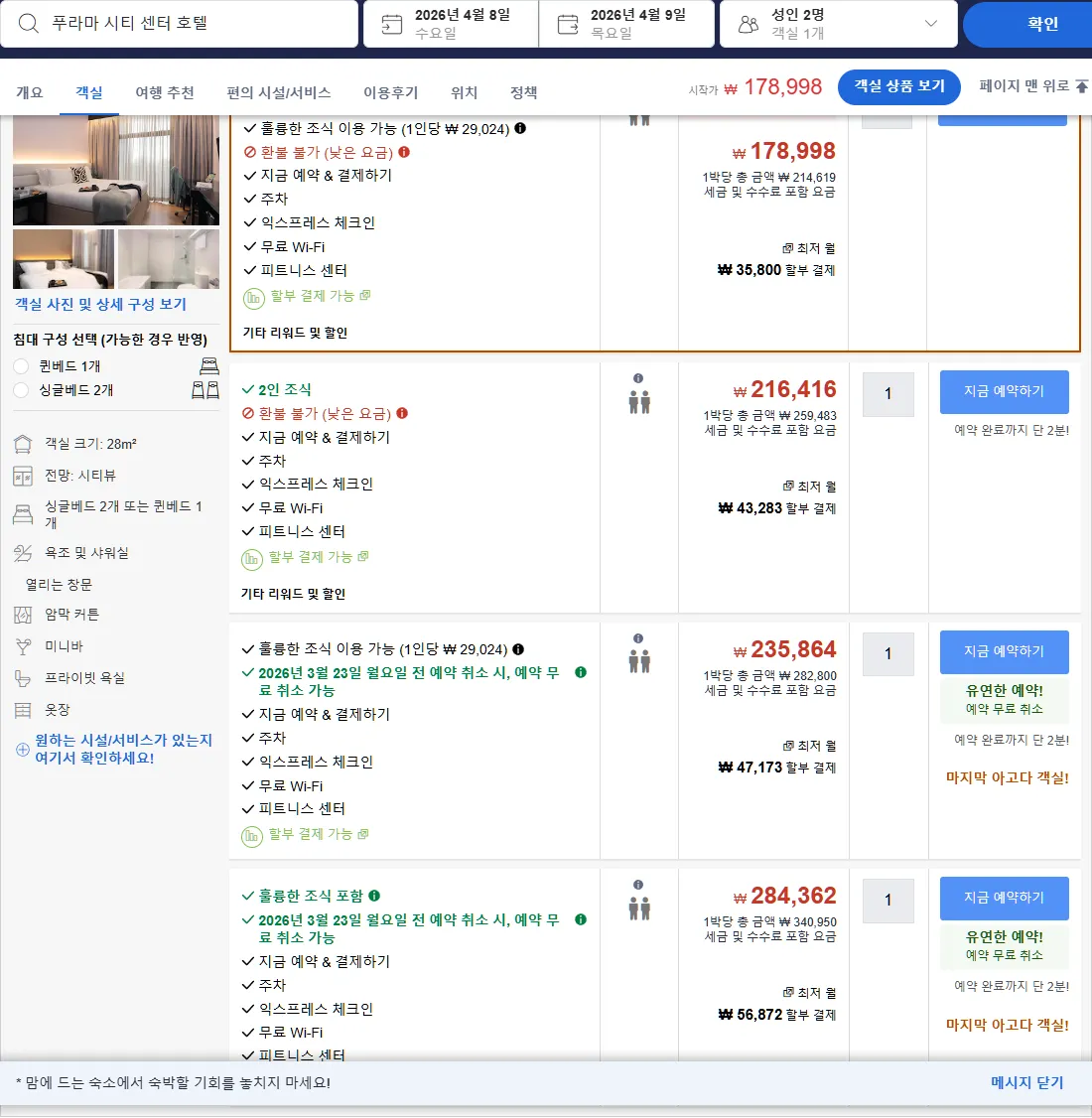Screen dimensions: 1092x1118
Task: Click 원하는 시설/서비스 확인 link
Action: pos(124,750)
